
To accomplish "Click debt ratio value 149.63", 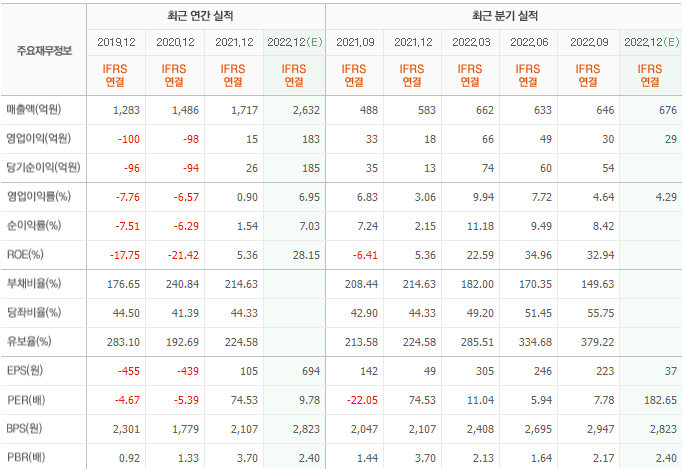I will [598, 284].
